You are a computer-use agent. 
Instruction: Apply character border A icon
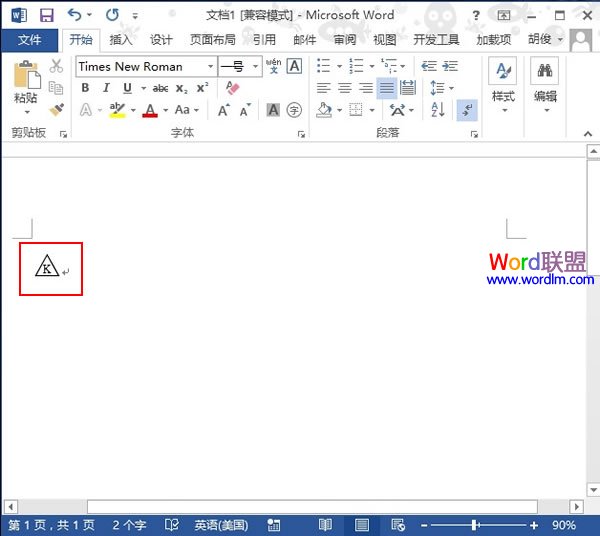coord(294,66)
